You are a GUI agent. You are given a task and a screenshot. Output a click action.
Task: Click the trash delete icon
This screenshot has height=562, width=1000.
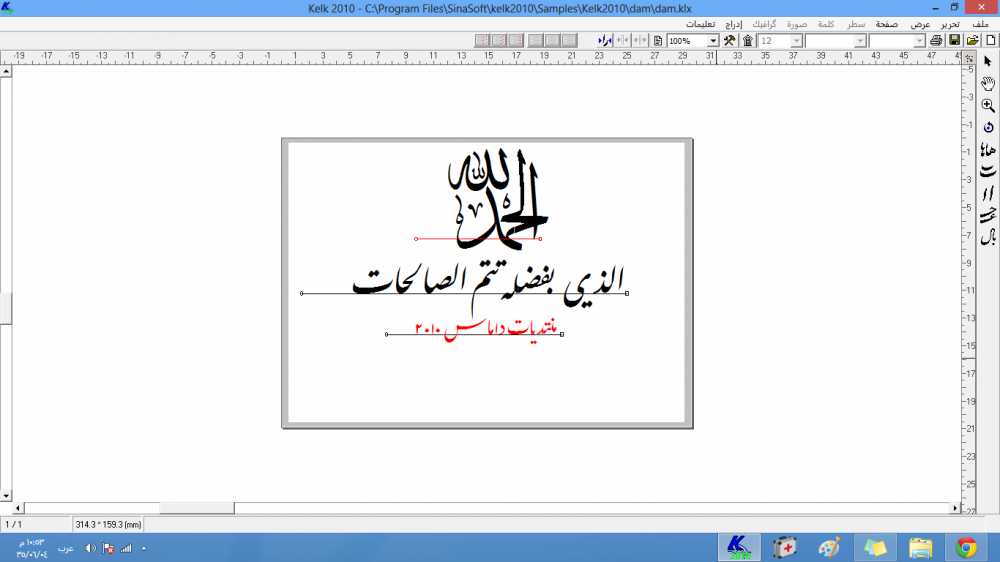coord(747,40)
